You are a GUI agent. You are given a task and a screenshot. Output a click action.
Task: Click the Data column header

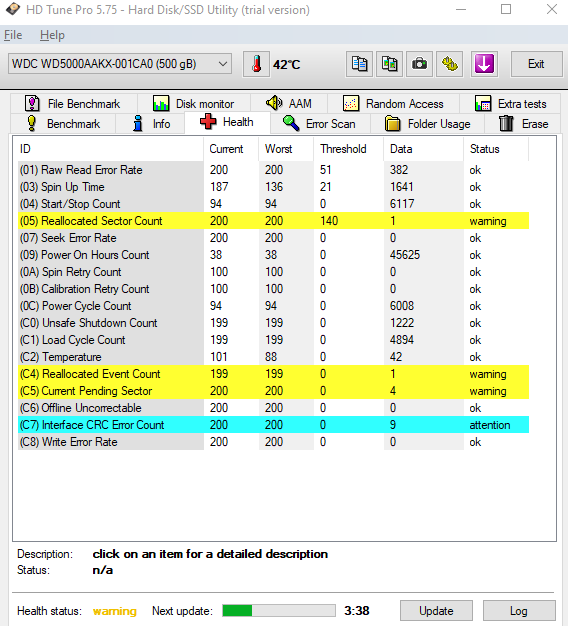click(424, 149)
